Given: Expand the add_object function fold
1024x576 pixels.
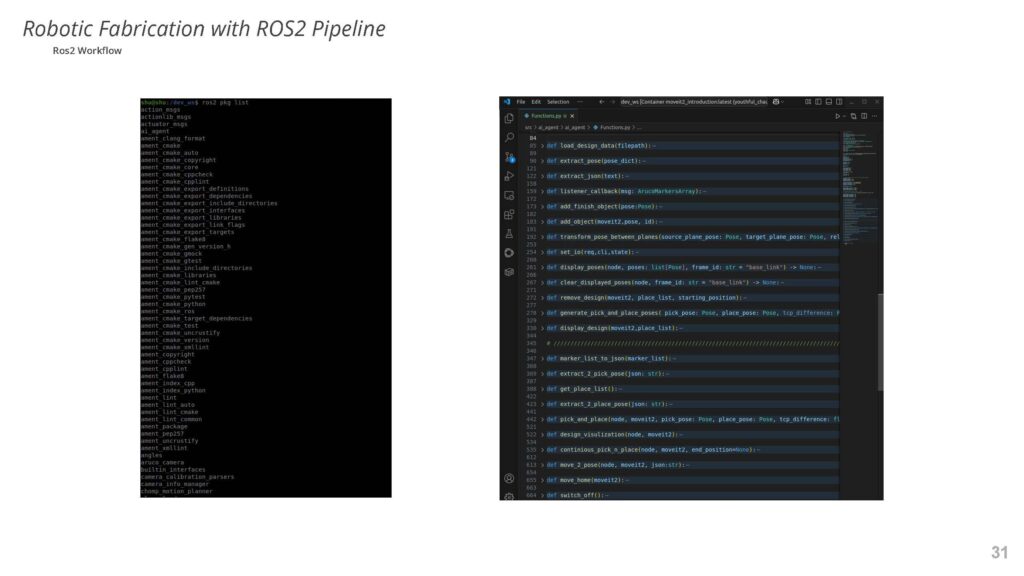Looking at the screenshot, I should (543, 222).
